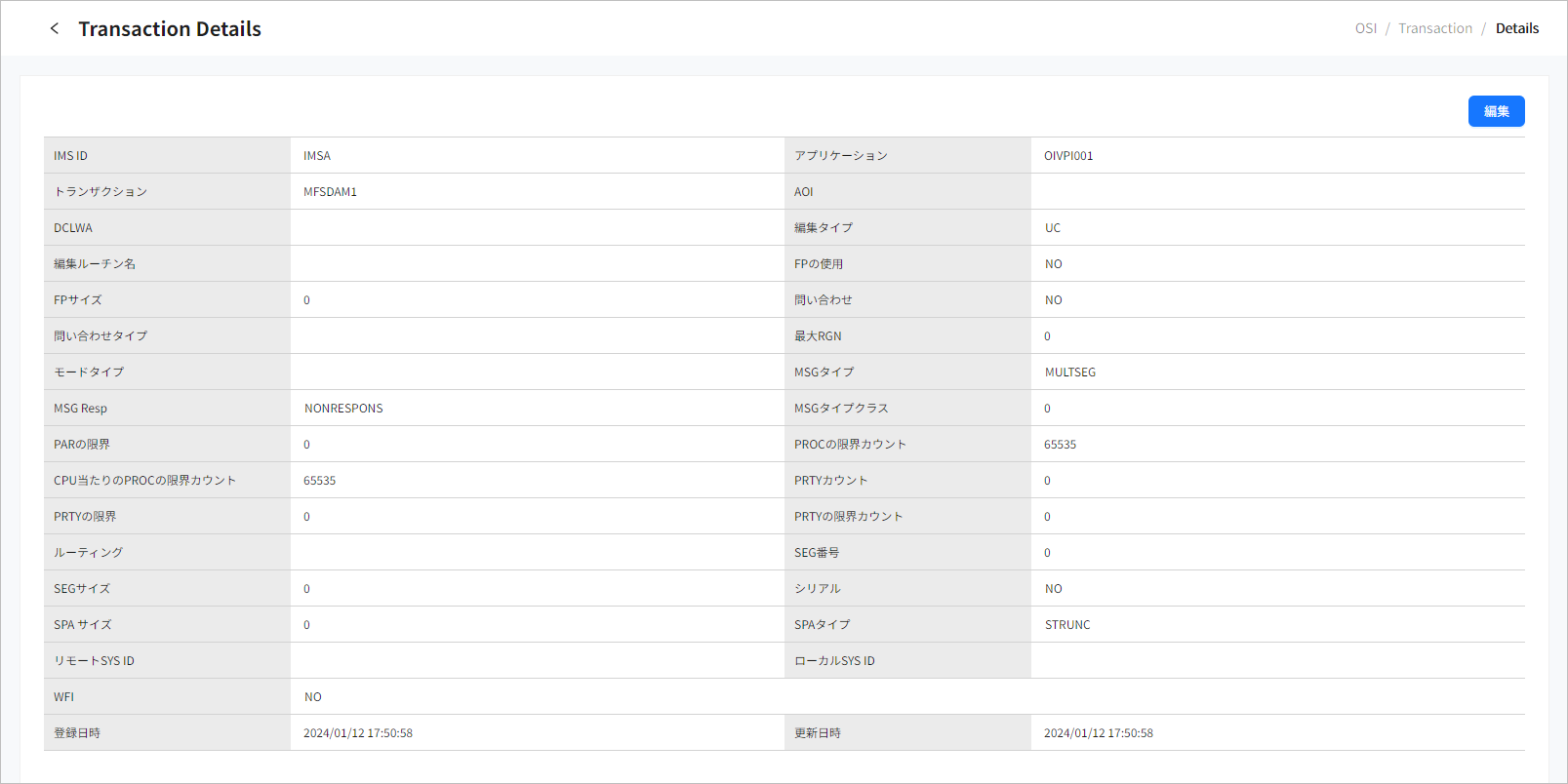Go to the Transaction breadcrumb link
The height and width of the screenshot is (784, 1568).
point(1434,28)
